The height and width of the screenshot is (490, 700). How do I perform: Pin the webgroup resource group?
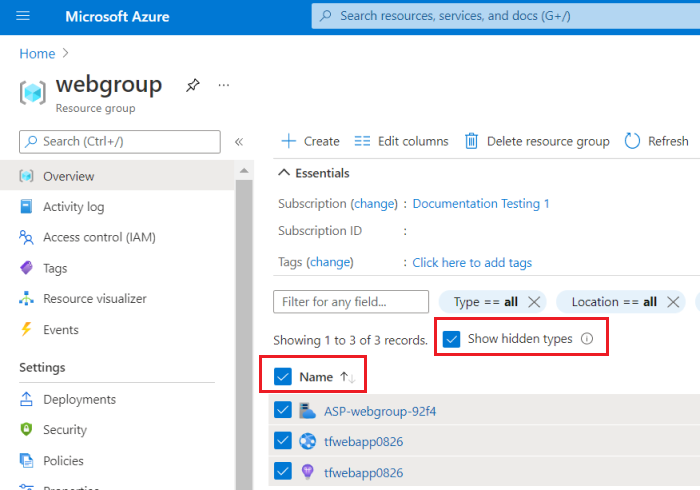192,86
